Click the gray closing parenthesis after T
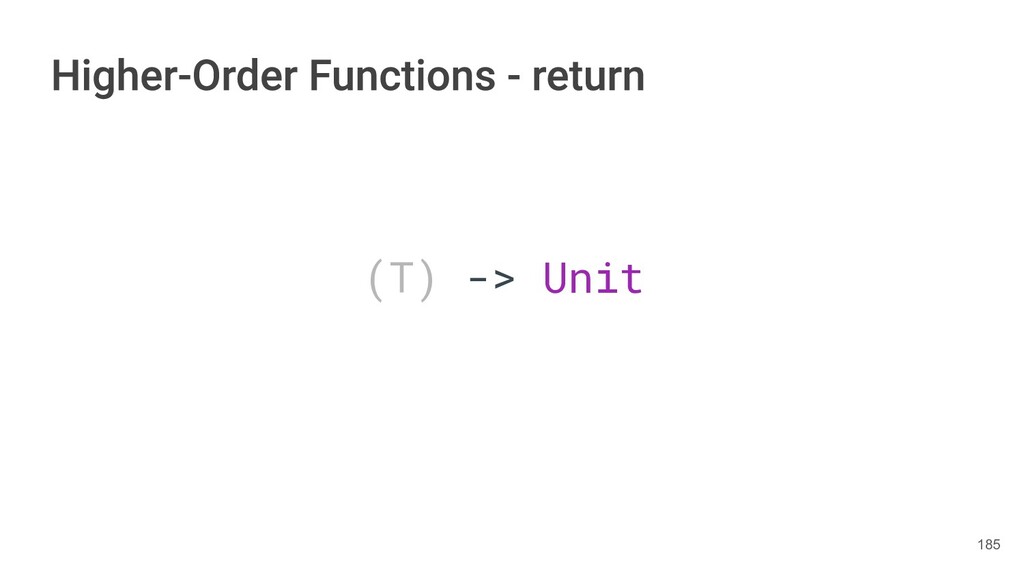 [x=426, y=280]
